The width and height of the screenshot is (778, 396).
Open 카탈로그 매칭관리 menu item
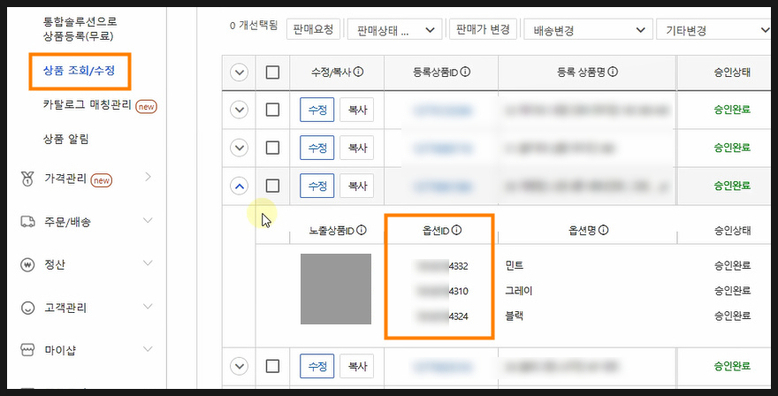click(87, 105)
